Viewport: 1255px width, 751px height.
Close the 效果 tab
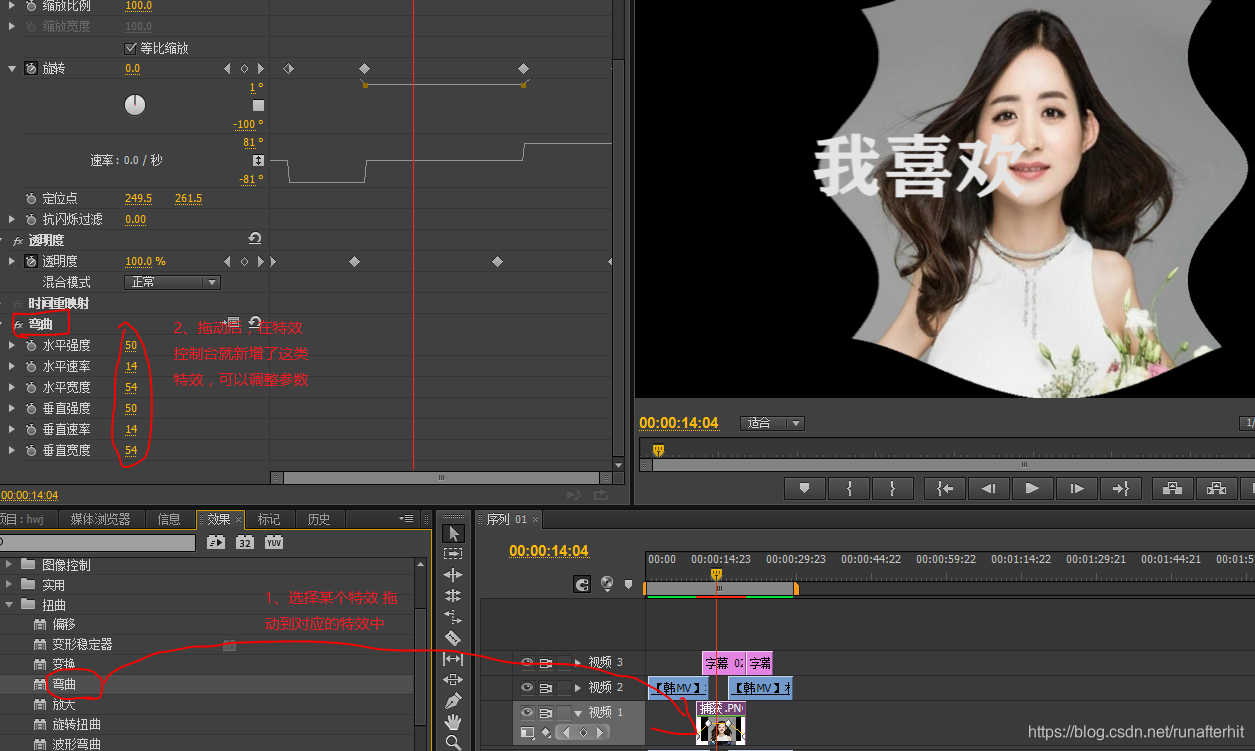tap(237, 519)
